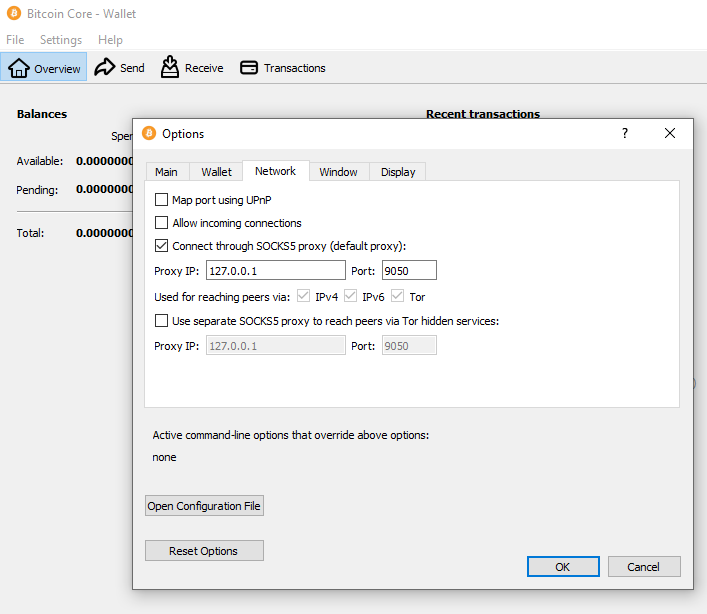Switch to the Window tab
Image resolution: width=707 pixels, height=614 pixels.
[338, 172]
